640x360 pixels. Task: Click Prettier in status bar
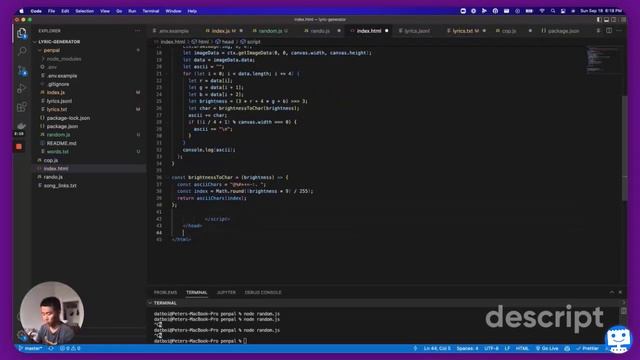pos(587,349)
